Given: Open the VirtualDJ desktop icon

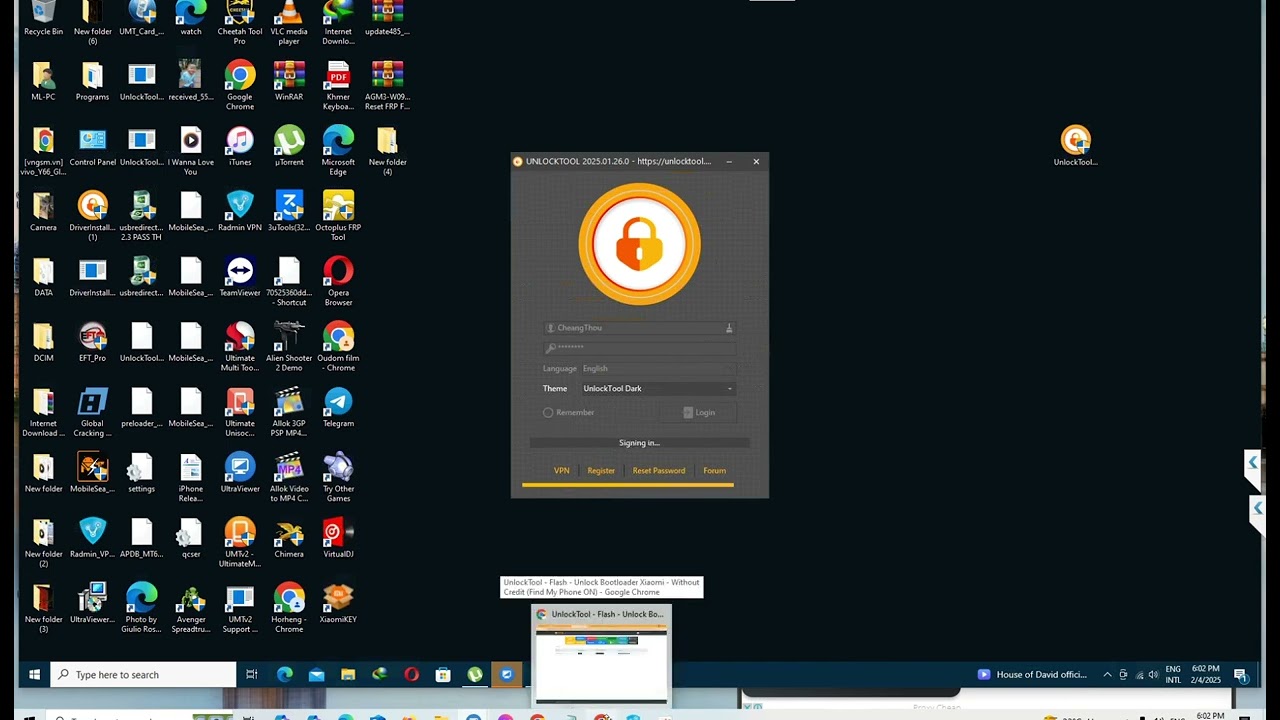Looking at the screenshot, I should coord(338,538).
